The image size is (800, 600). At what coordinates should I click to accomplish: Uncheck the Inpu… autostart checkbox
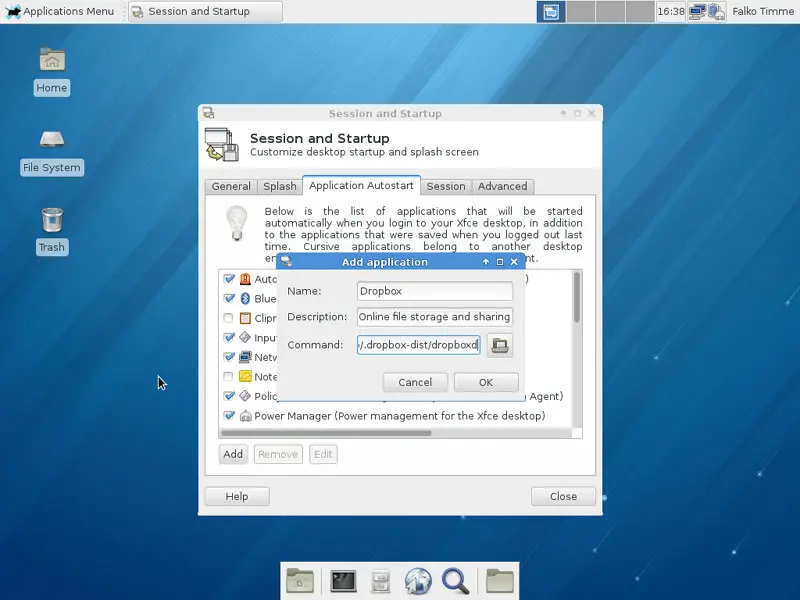point(229,337)
